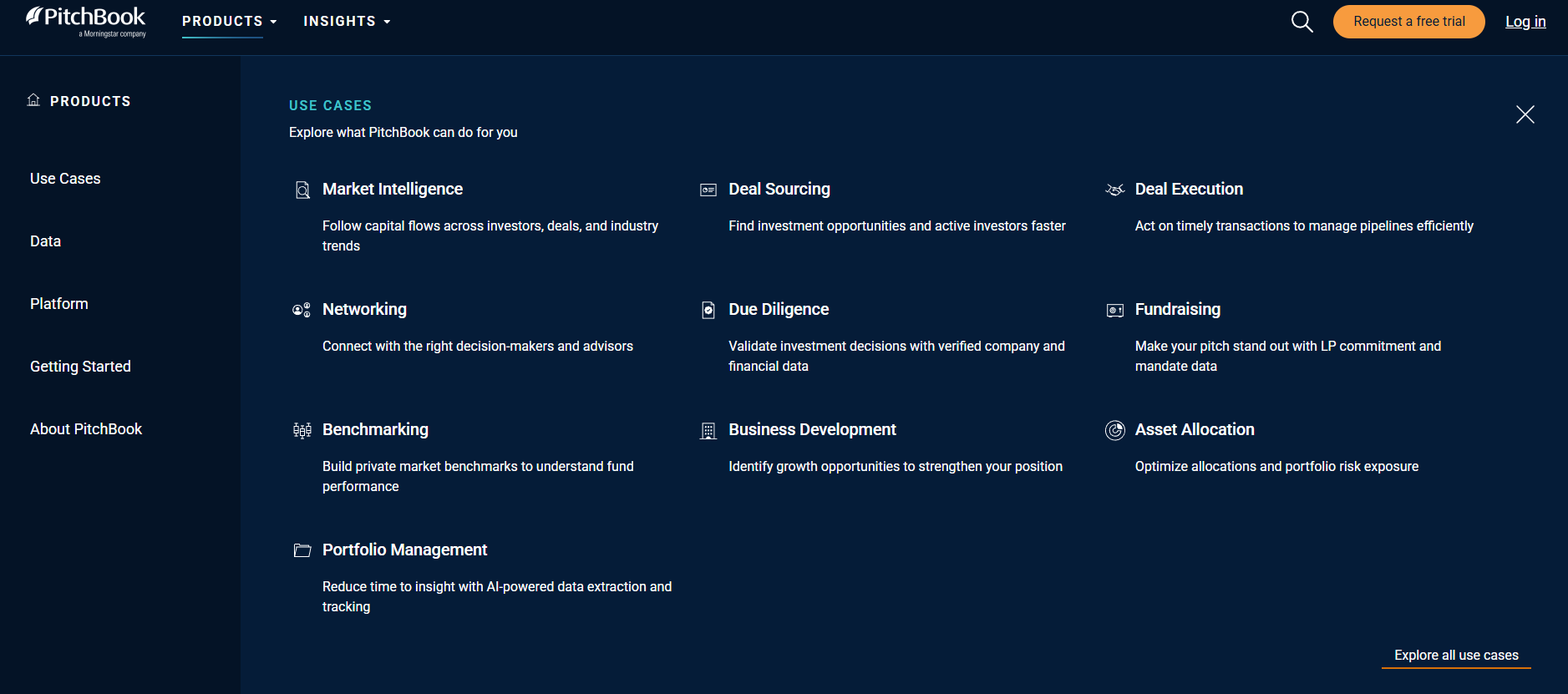
Task: Open the PRODUCTS top menu
Action: (222, 21)
